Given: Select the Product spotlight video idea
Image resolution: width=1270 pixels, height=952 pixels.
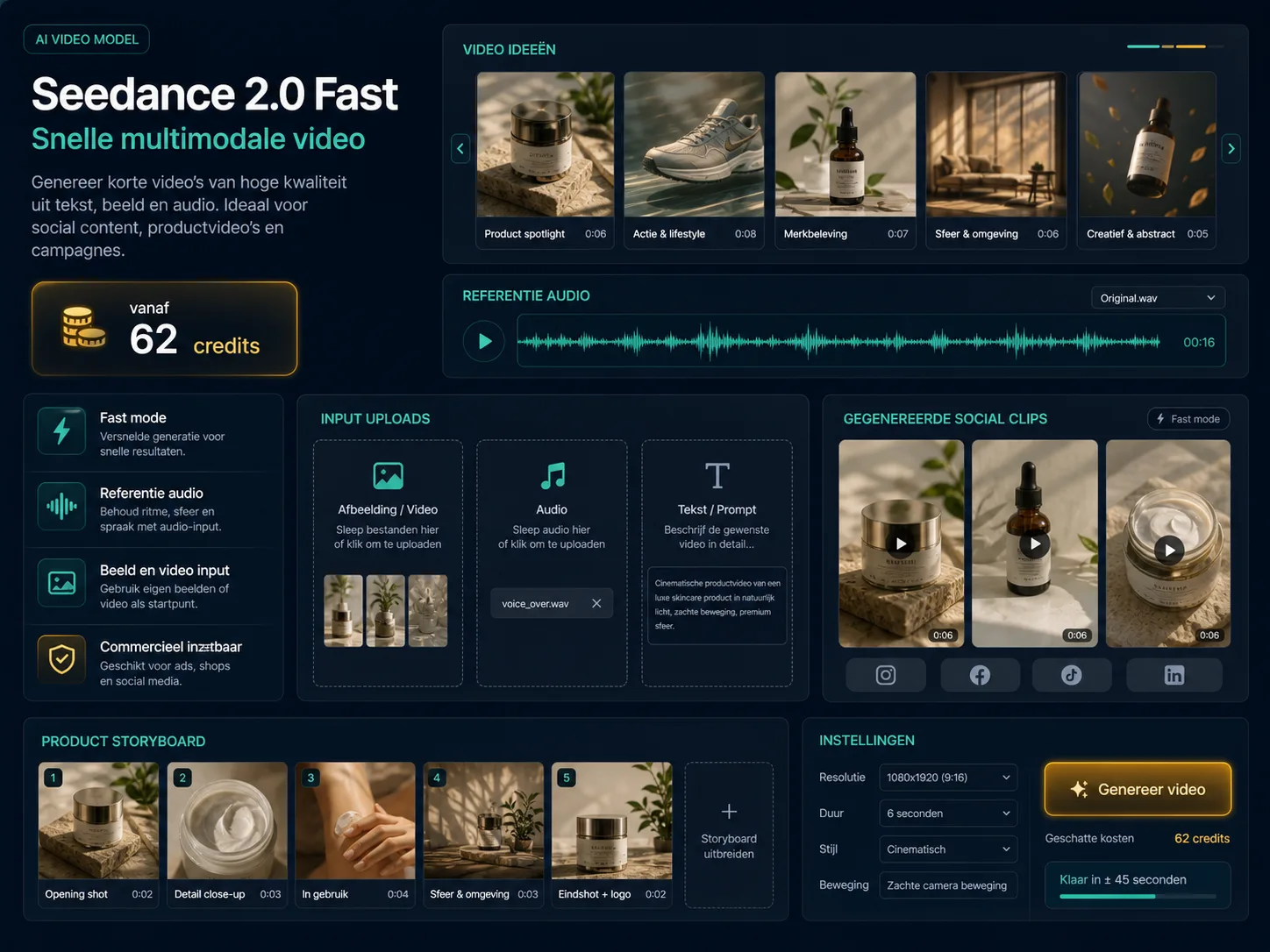Looking at the screenshot, I should (x=545, y=160).
